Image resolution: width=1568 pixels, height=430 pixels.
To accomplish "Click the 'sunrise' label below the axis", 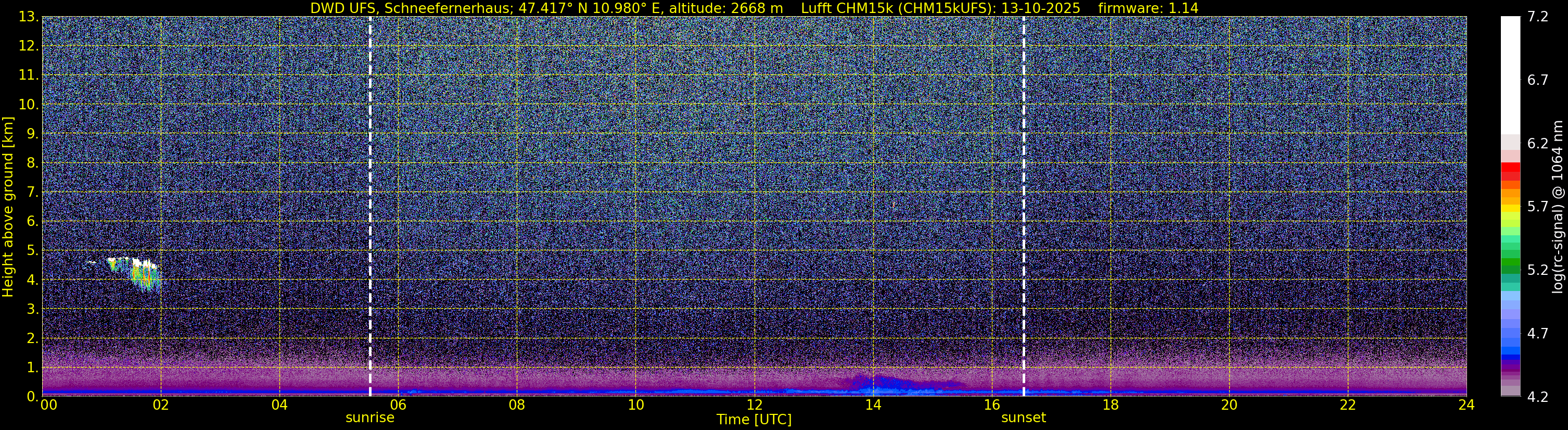I will point(370,418).
